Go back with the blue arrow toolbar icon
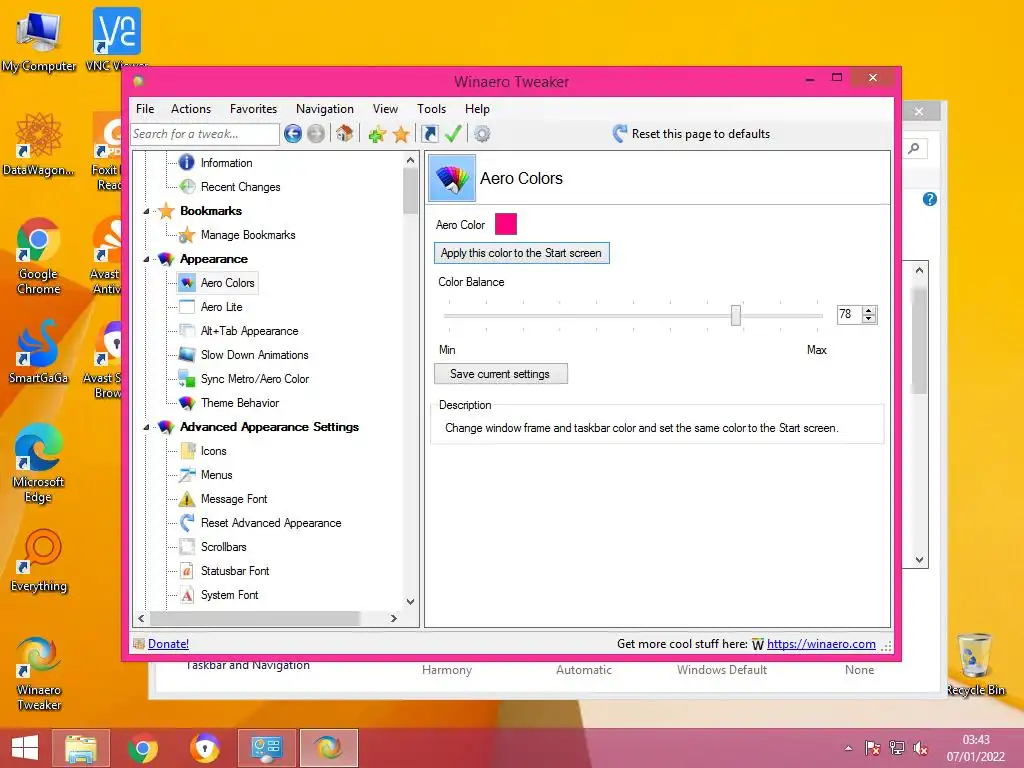This screenshot has height=768, width=1024. pos(293,134)
